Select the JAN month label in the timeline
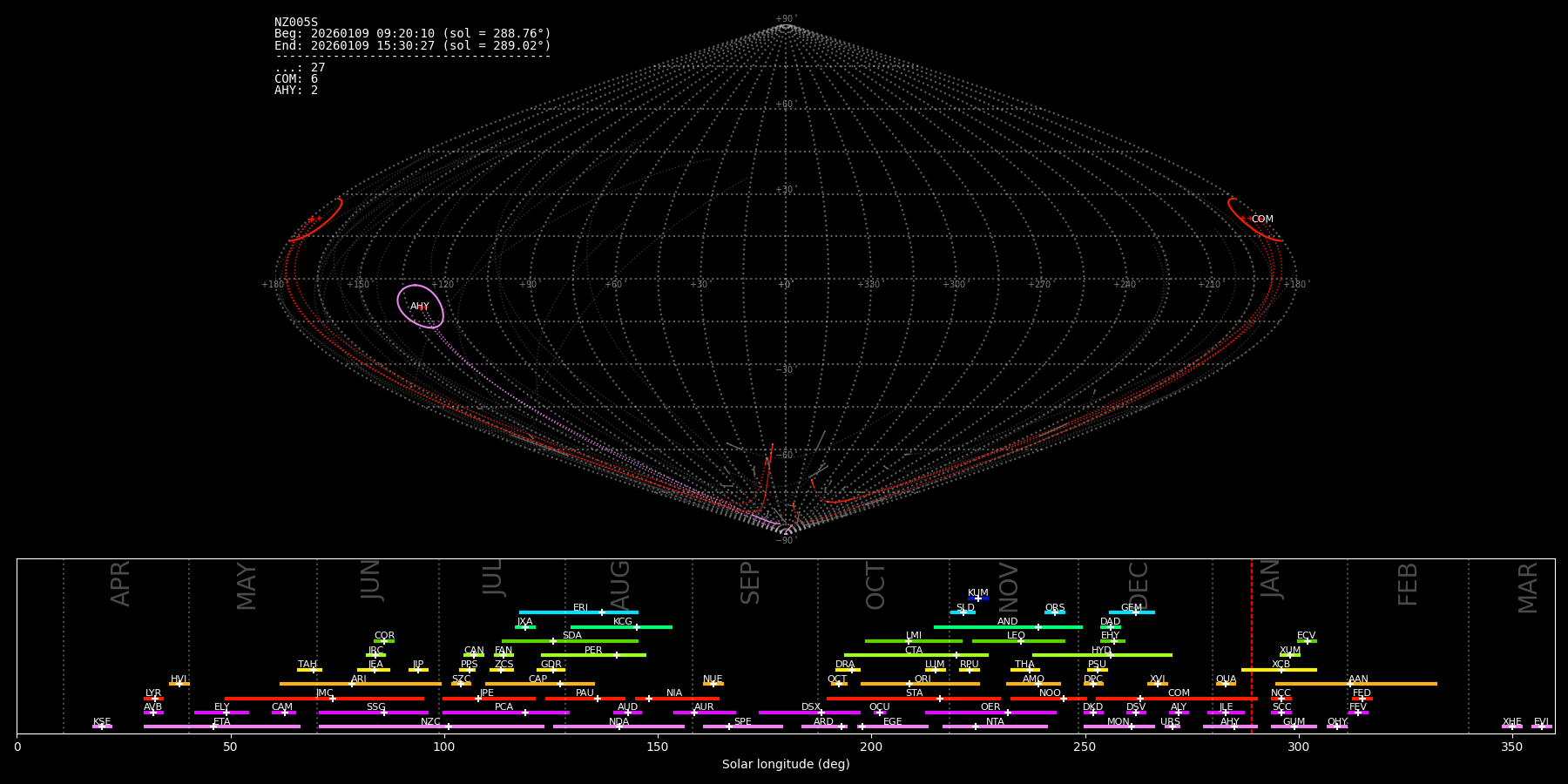The width and height of the screenshot is (1568, 784). coord(1271,580)
